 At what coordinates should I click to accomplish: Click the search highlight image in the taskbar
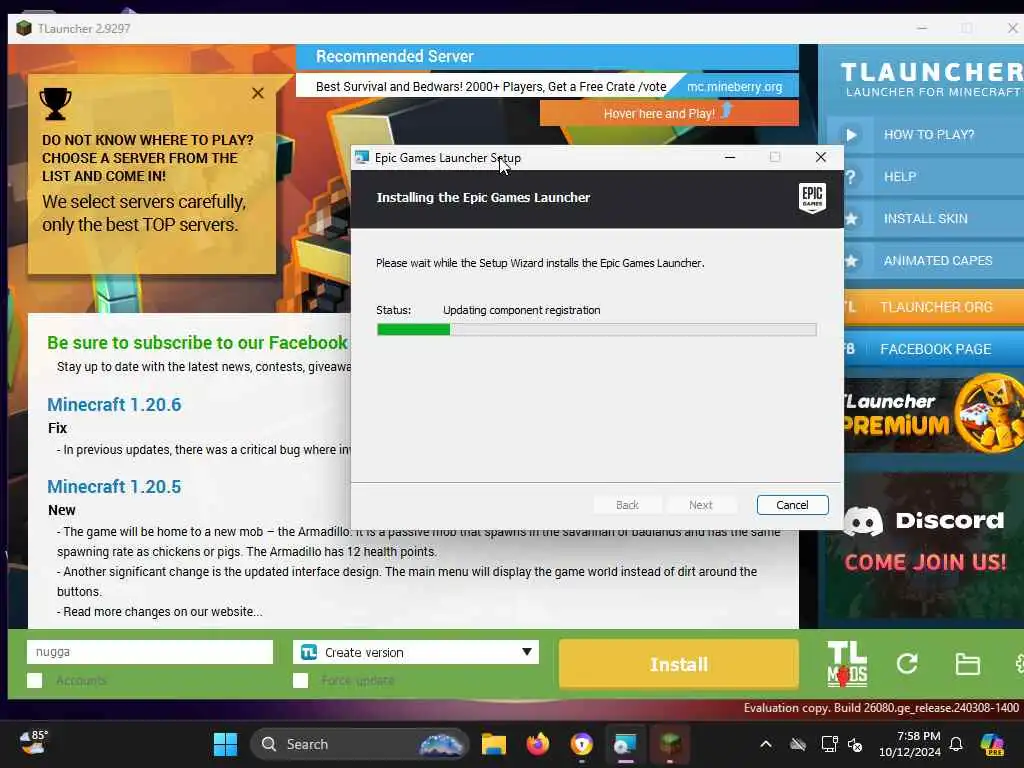tap(441, 744)
